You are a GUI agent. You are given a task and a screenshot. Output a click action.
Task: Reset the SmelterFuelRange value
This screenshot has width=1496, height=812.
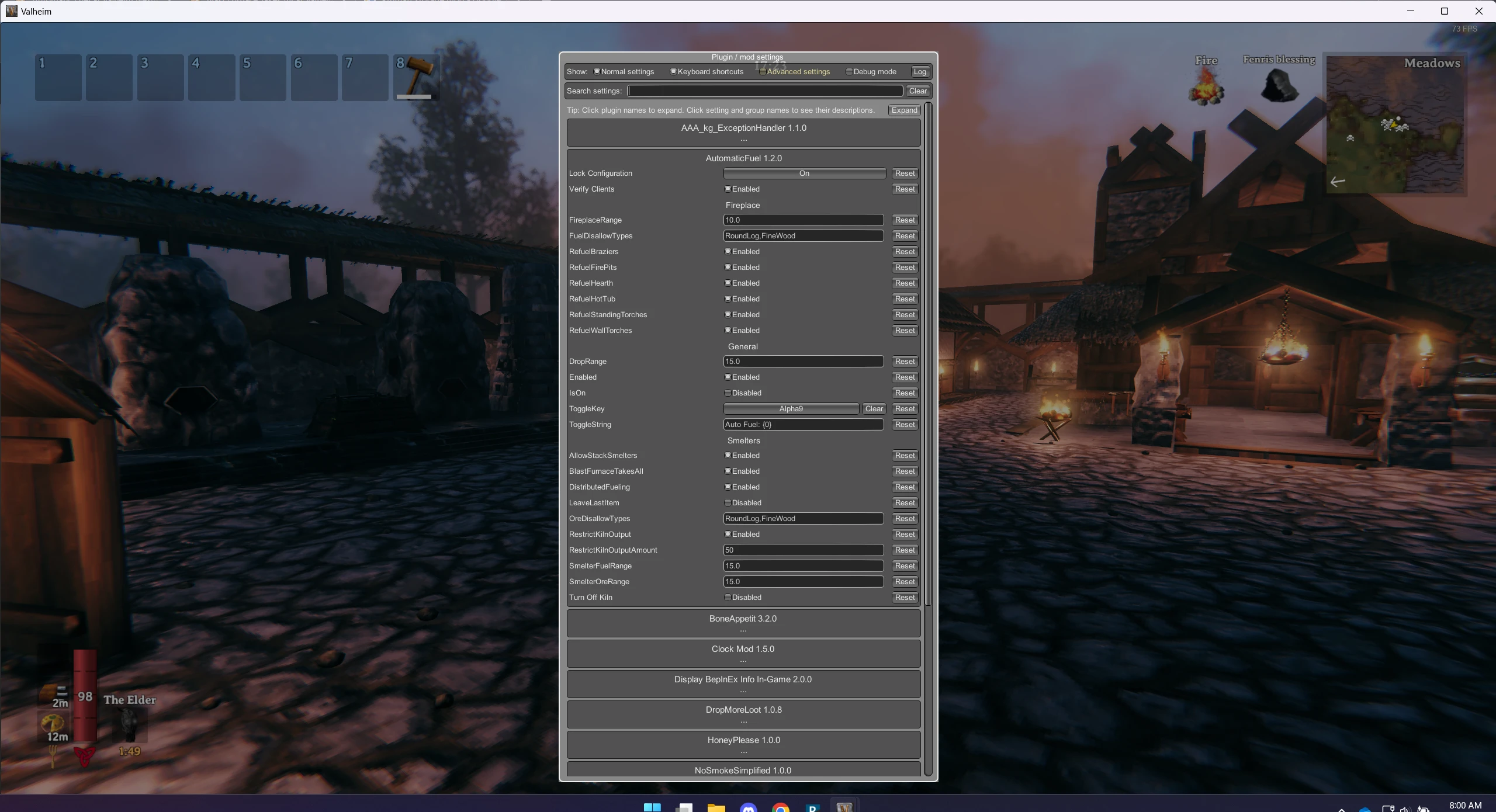(x=905, y=566)
